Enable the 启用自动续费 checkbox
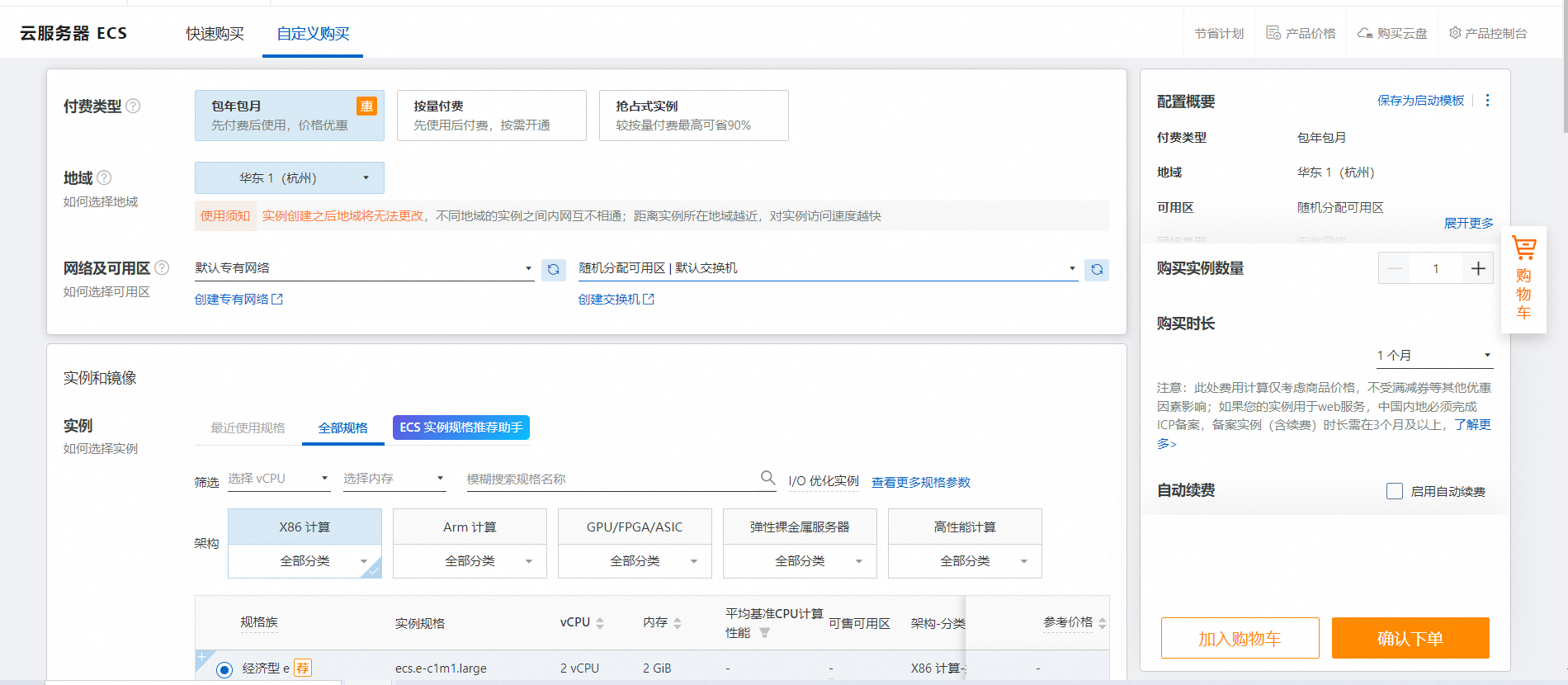This screenshot has width=1568, height=685. tap(1395, 491)
